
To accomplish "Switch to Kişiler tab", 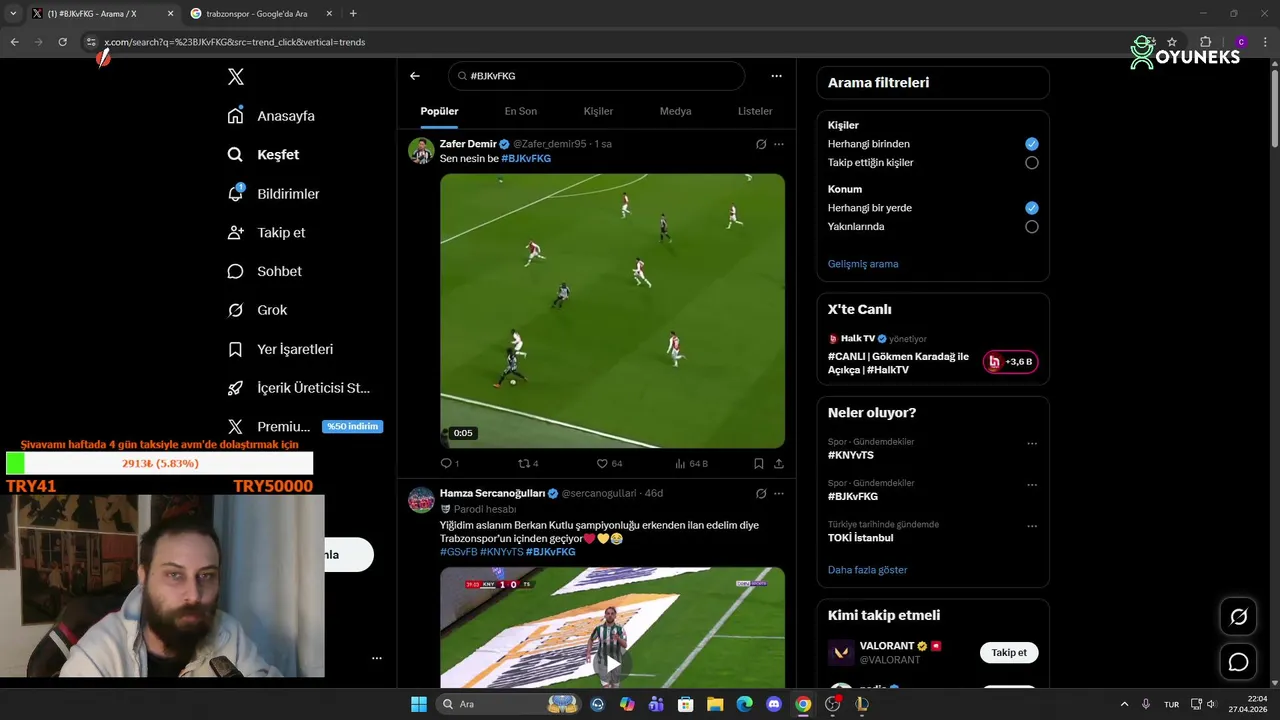I will coord(598,111).
